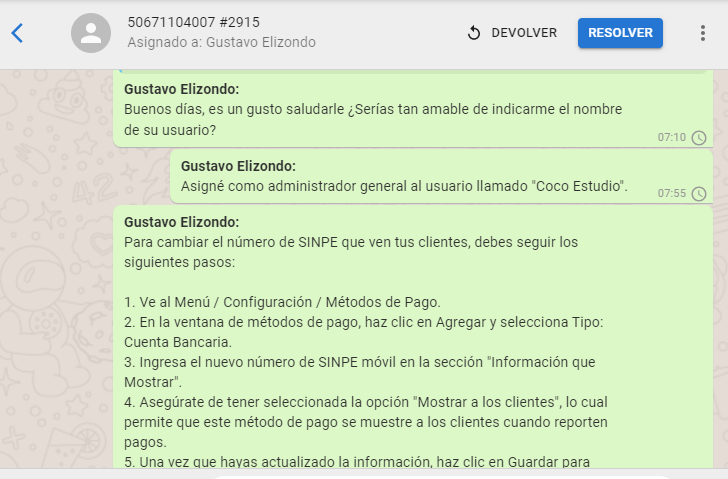Click the 'Asignado a: Gustavo Elizondo' subtitle
The image size is (728, 479).
pos(221,42)
